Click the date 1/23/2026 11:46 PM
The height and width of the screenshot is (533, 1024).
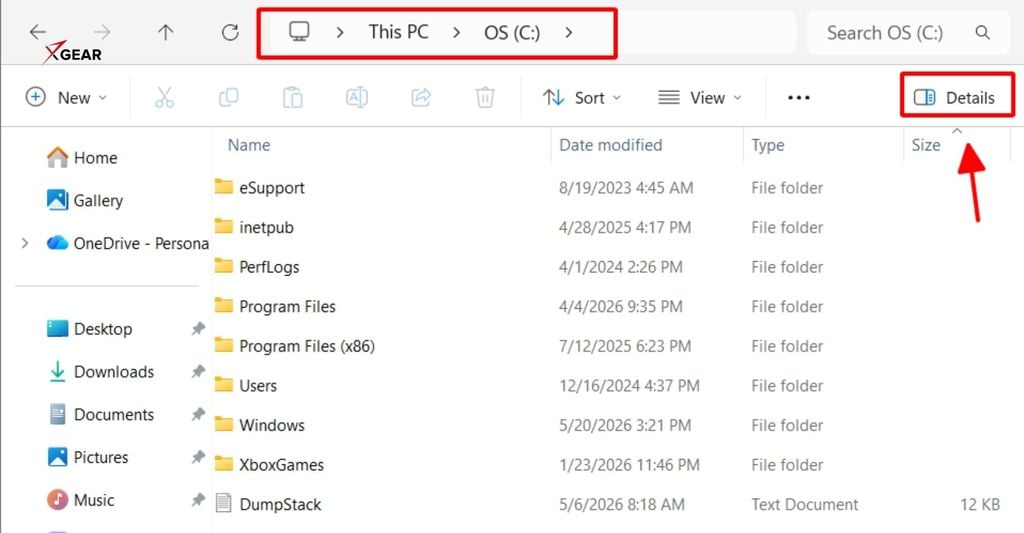pyautogui.click(x=629, y=464)
